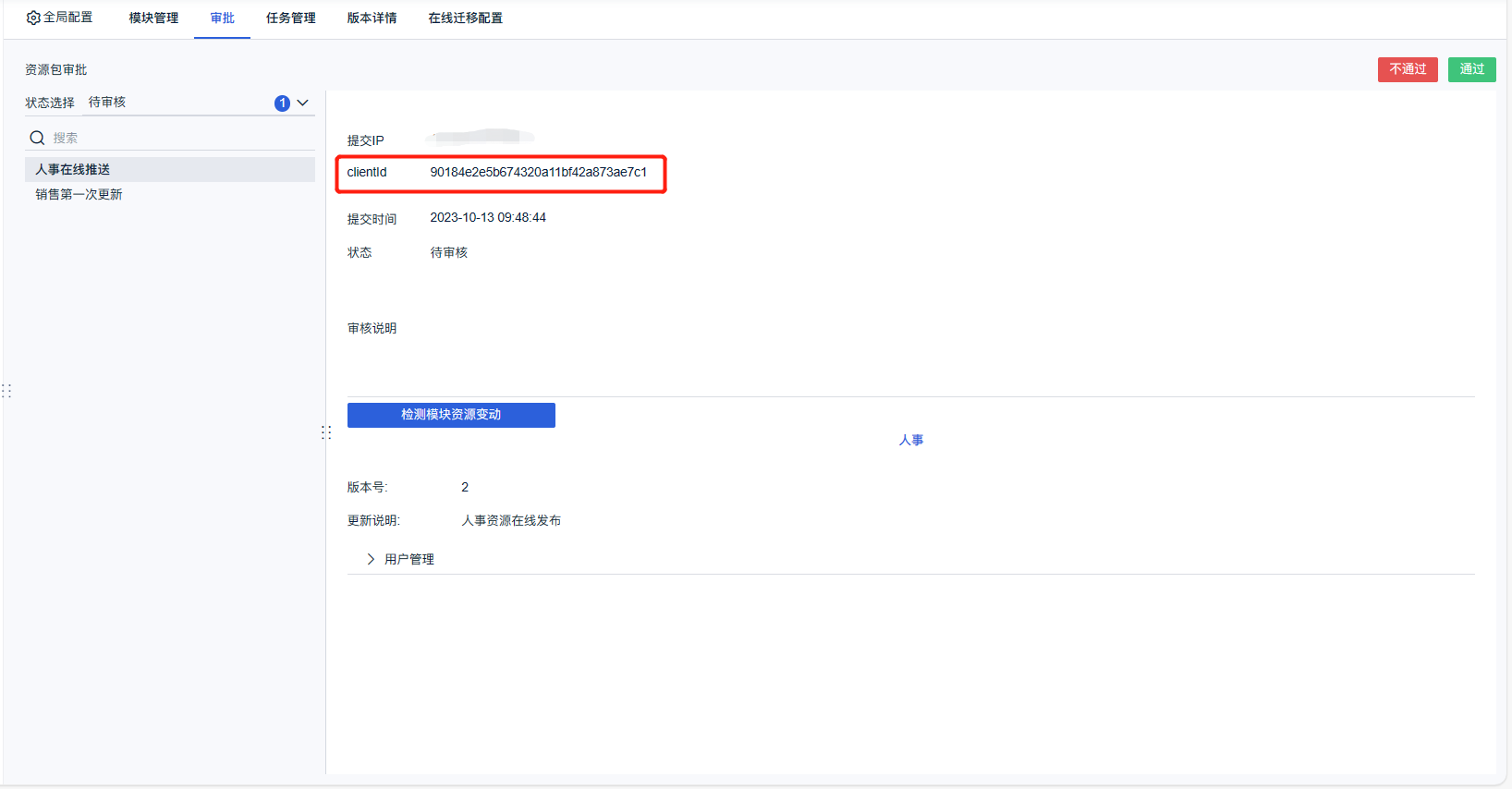The image size is (1512, 789).
Task: Click the gear icon beside 全局配置
Action: tap(33, 18)
